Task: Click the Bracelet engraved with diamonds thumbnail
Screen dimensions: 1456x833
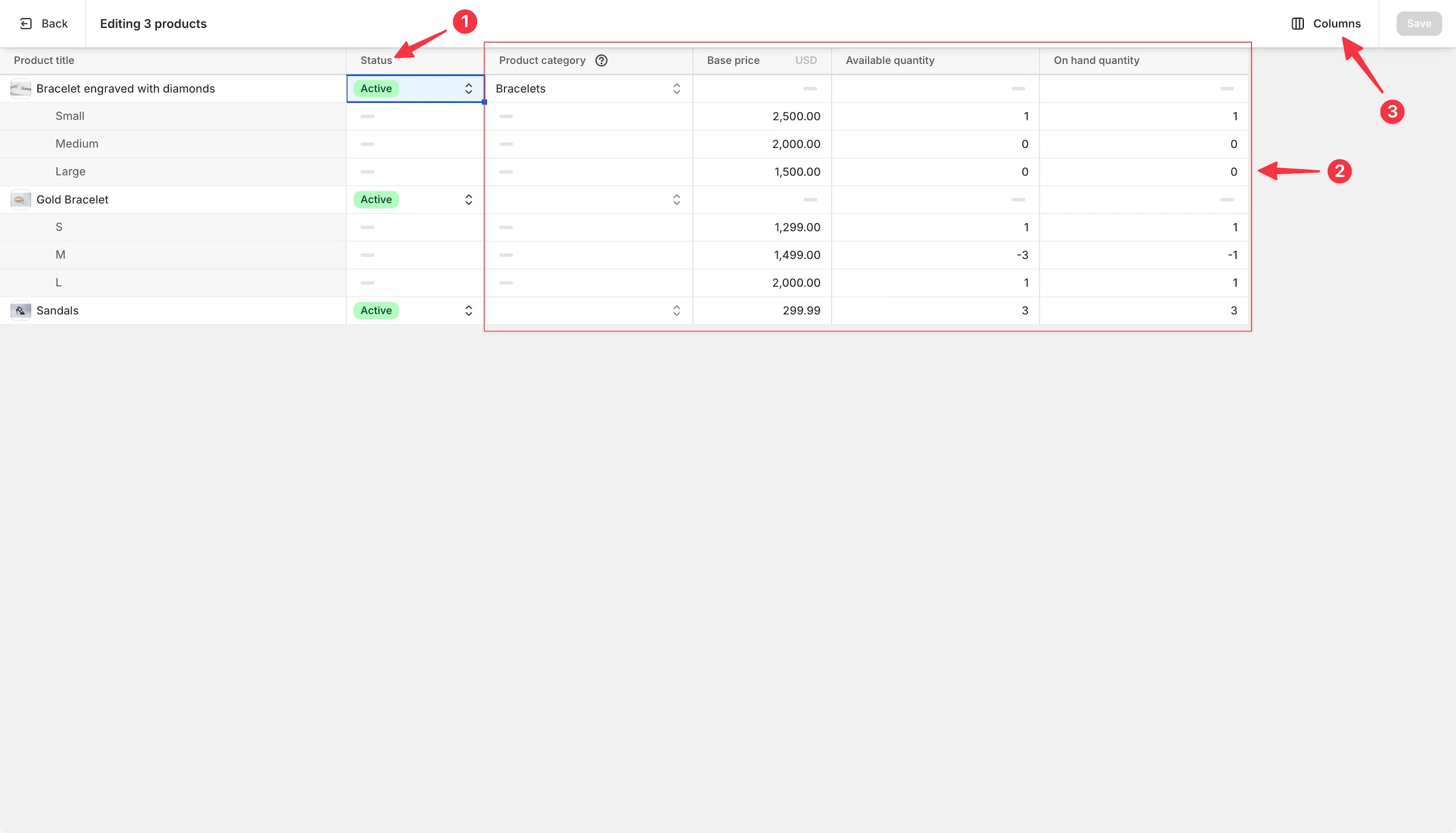Action: click(x=21, y=89)
